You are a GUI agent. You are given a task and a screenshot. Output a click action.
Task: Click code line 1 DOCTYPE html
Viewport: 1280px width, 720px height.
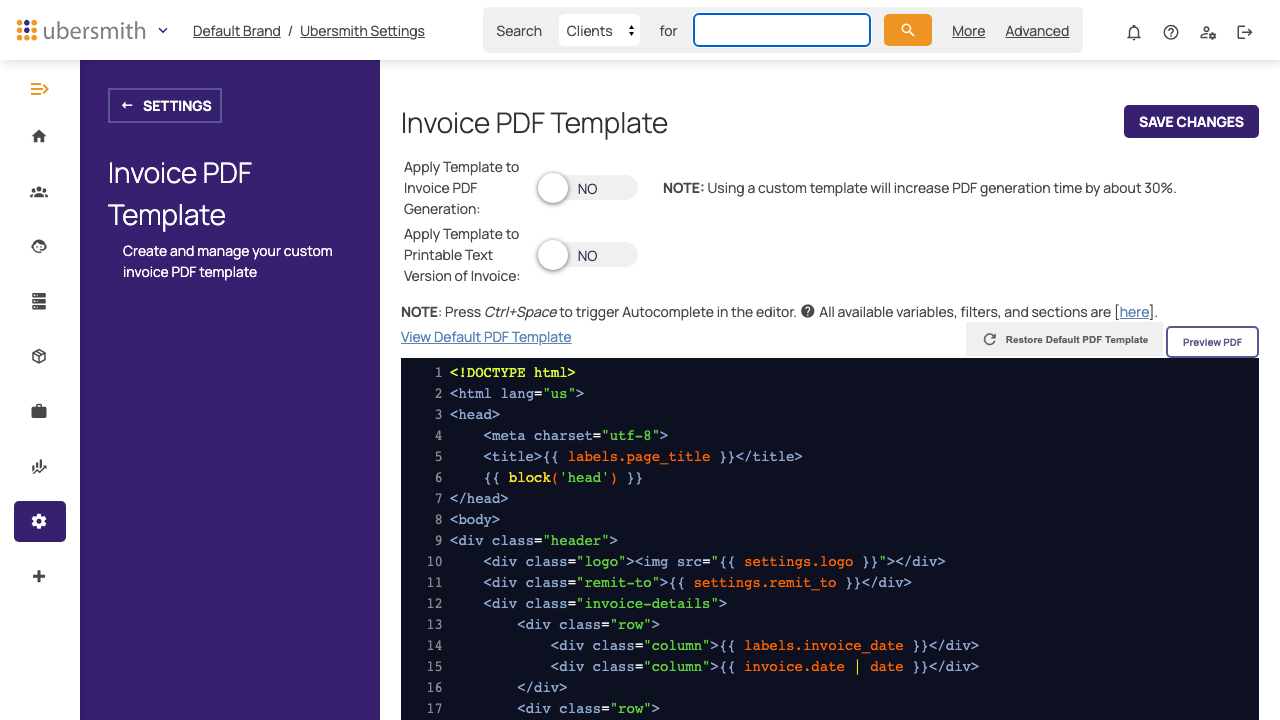point(513,372)
